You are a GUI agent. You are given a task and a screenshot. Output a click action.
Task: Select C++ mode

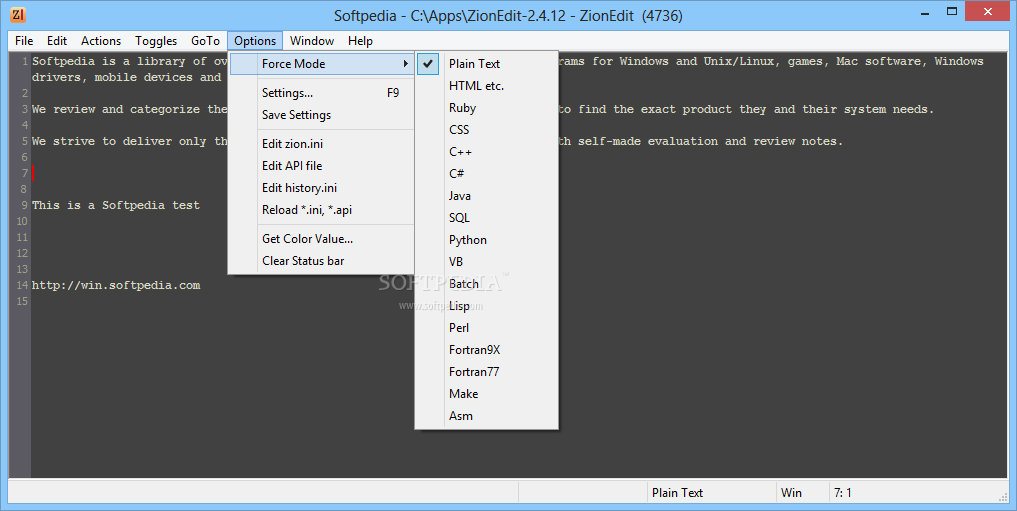(x=486, y=152)
